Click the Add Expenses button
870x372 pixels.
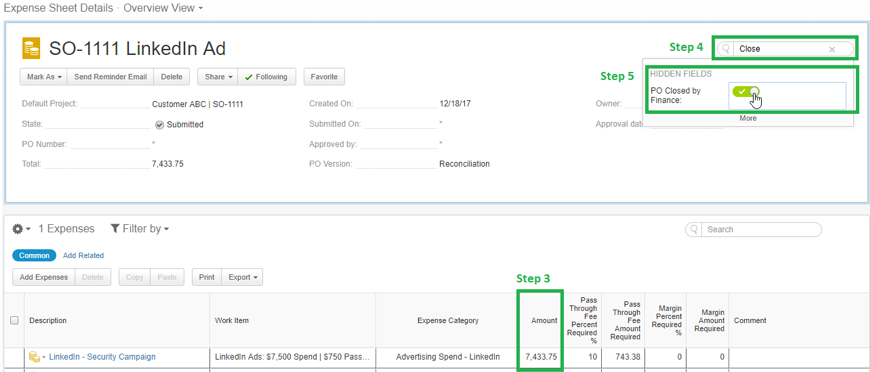[x=44, y=277]
